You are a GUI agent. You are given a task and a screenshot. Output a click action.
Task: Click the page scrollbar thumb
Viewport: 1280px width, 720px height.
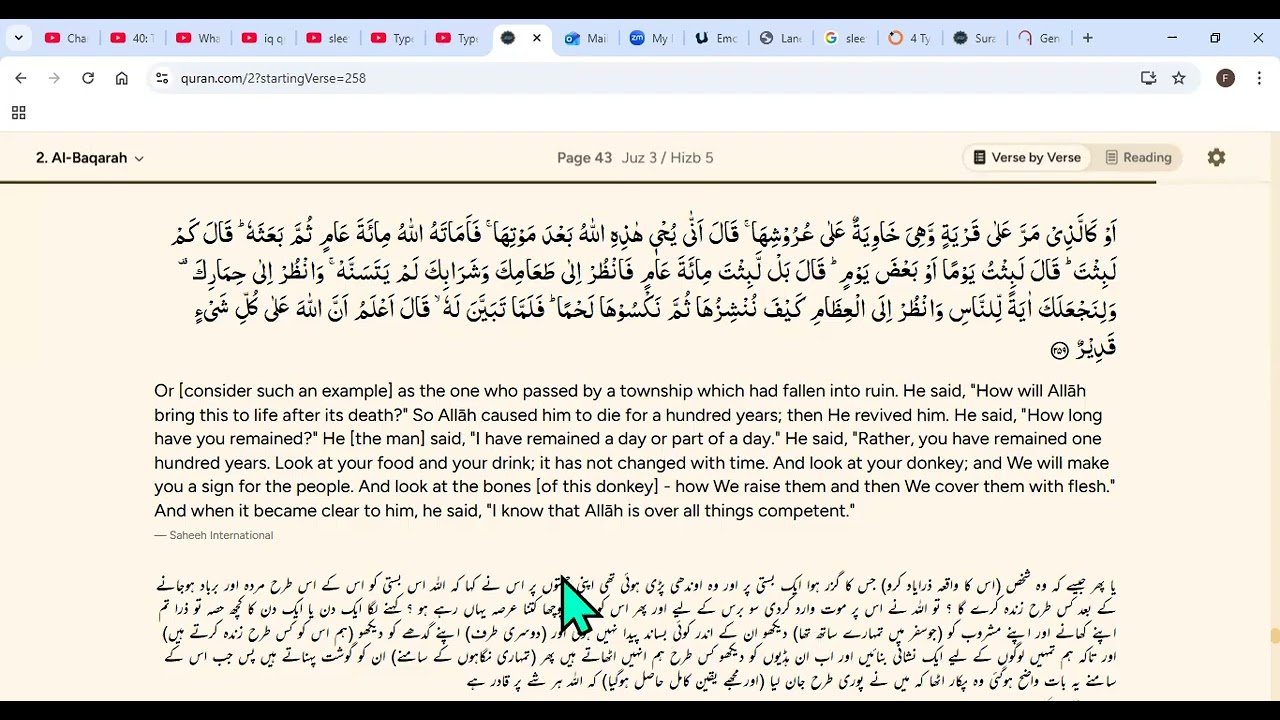point(1274,636)
